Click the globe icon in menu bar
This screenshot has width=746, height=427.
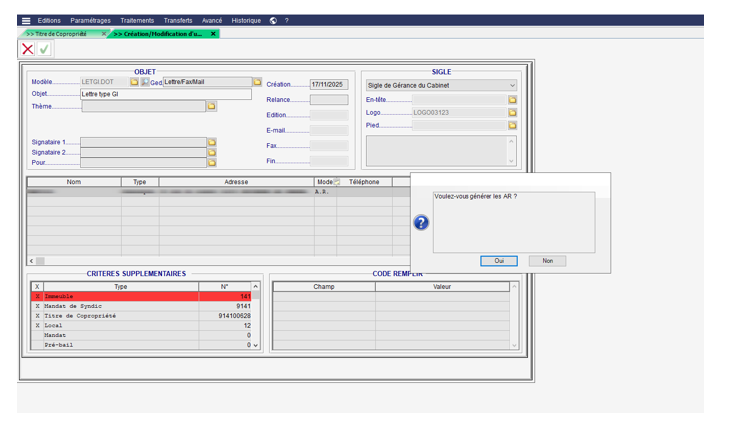coord(273,20)
